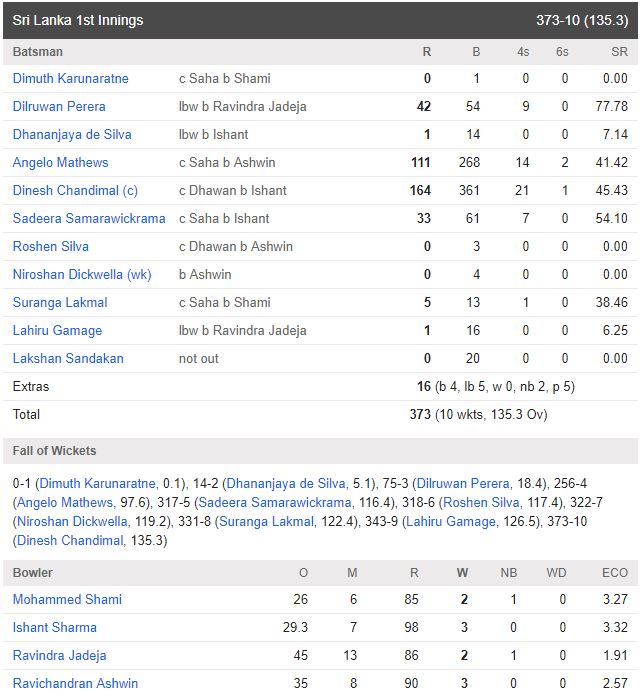The width and height of the screenshot is (642, 695).
Task: Open Lahiru Gamage batsman row link
Action: pos(57,330)
